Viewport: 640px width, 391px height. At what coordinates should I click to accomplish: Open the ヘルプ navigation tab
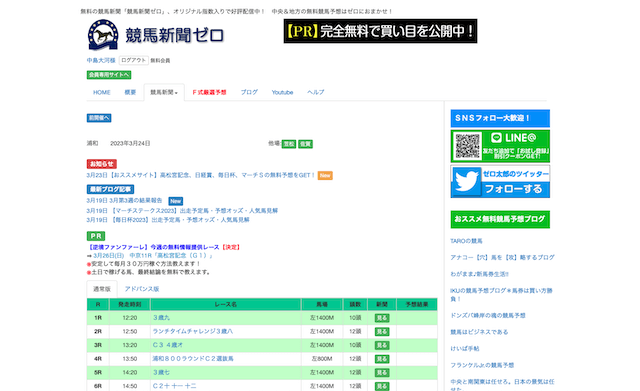click(316, 92)
